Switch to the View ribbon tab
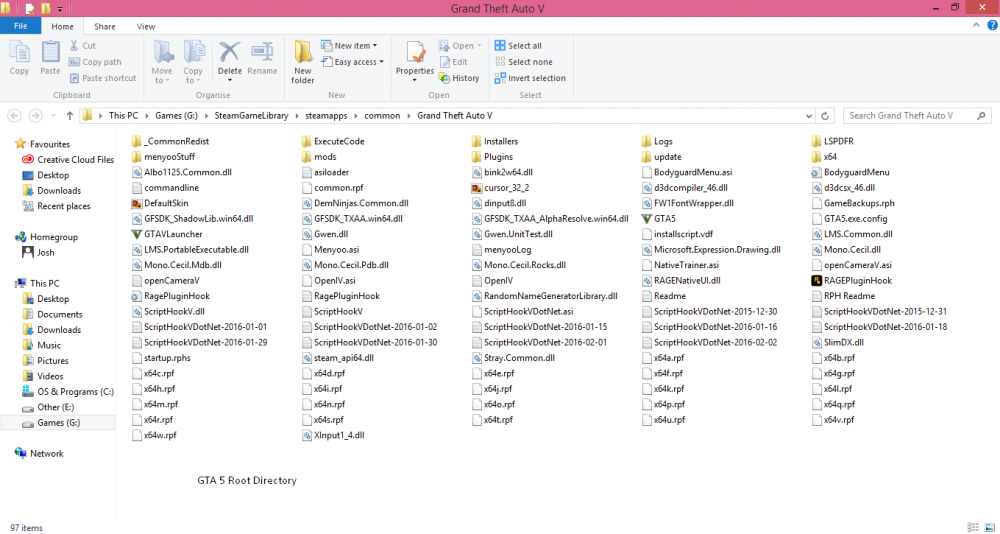1000x534 pixels. (145, 27)
